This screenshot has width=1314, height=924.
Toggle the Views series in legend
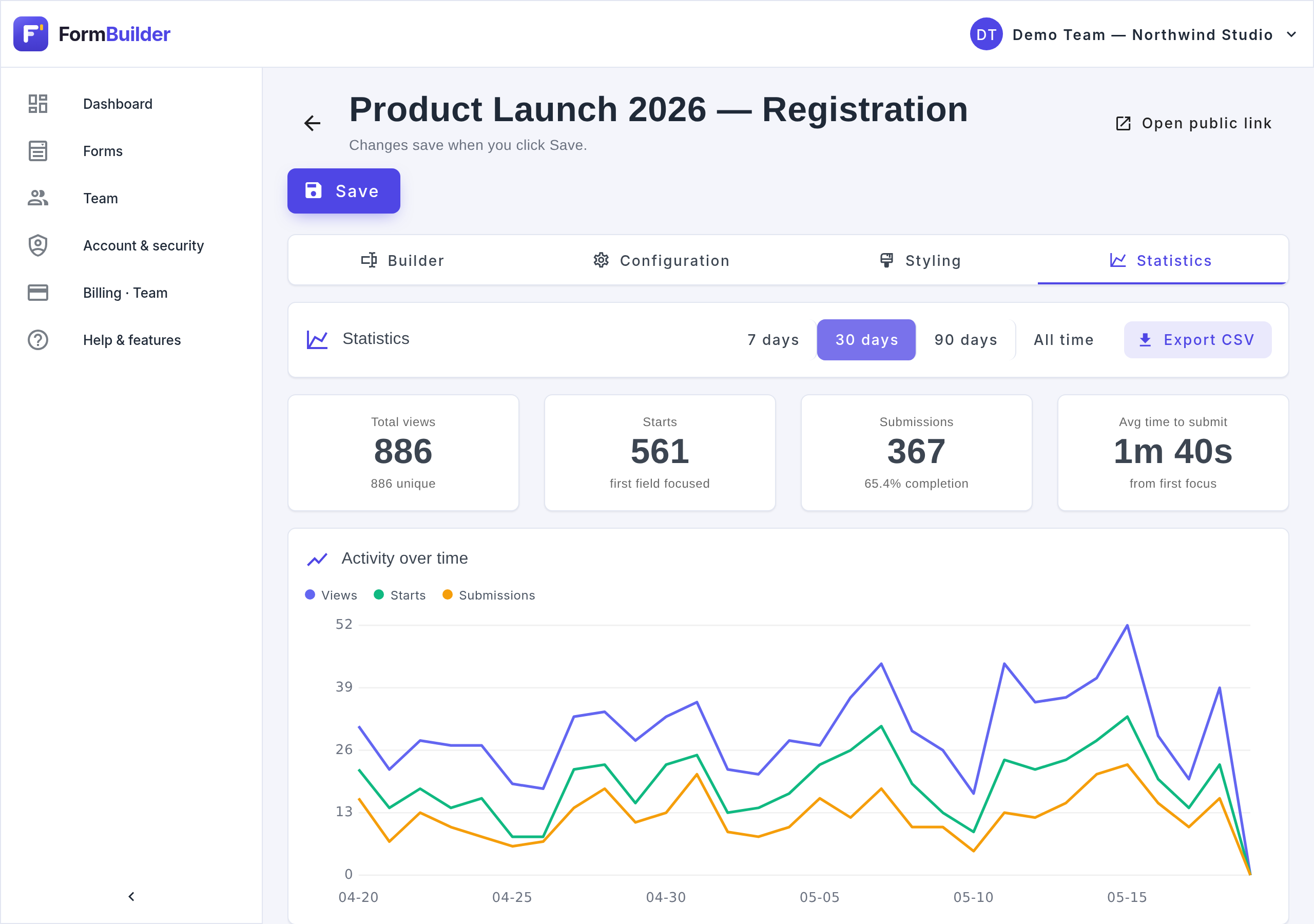tap(332, 595)
